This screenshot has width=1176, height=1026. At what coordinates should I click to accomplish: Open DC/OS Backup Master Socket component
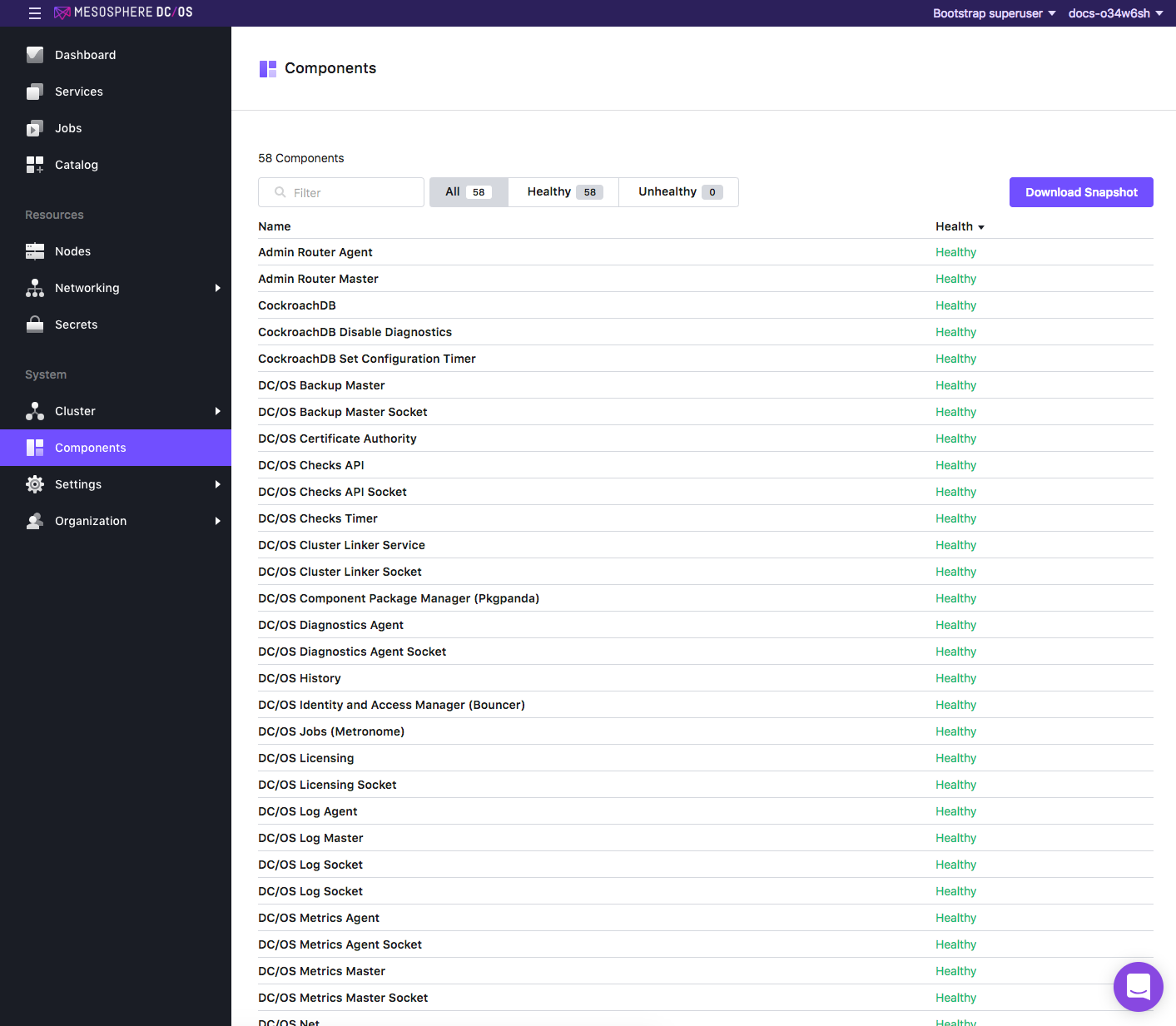pyautogui.click(x=343, y=412)
